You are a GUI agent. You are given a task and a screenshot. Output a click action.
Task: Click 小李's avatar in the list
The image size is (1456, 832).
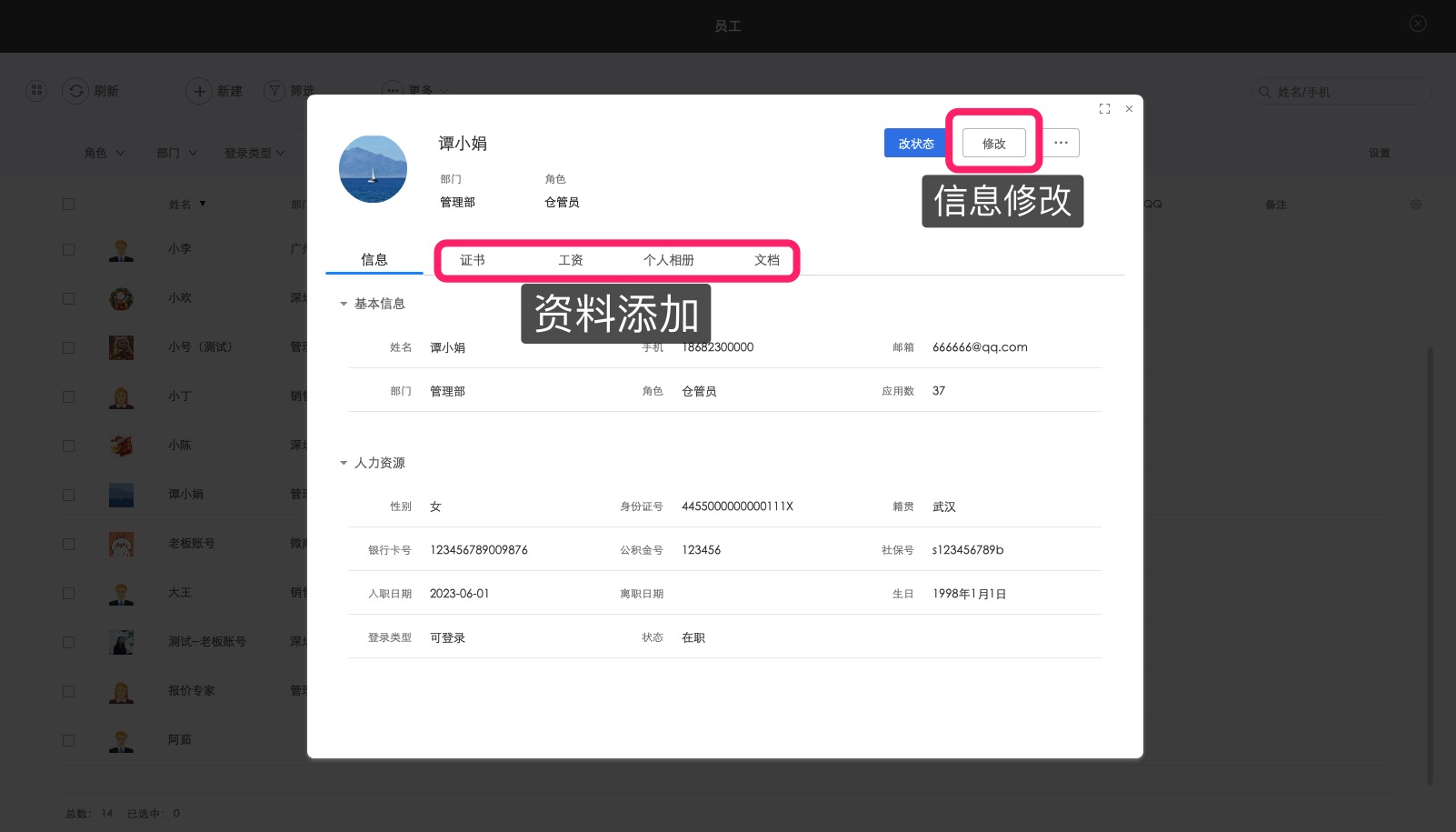tap(121, 249)
